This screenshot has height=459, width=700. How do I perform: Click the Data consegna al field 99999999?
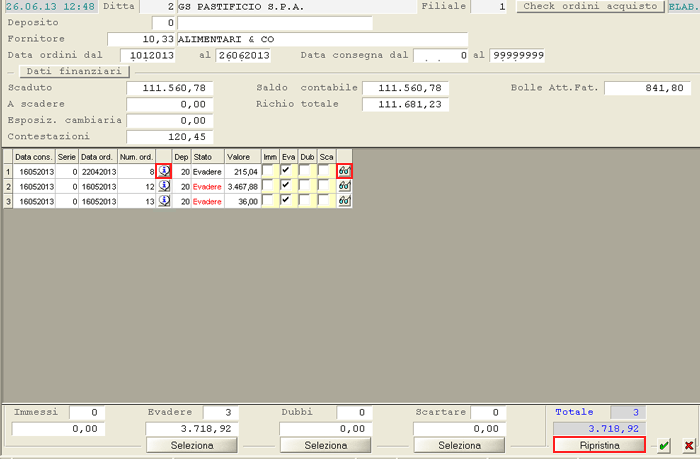pyautogui.click(x=517, y=55)
